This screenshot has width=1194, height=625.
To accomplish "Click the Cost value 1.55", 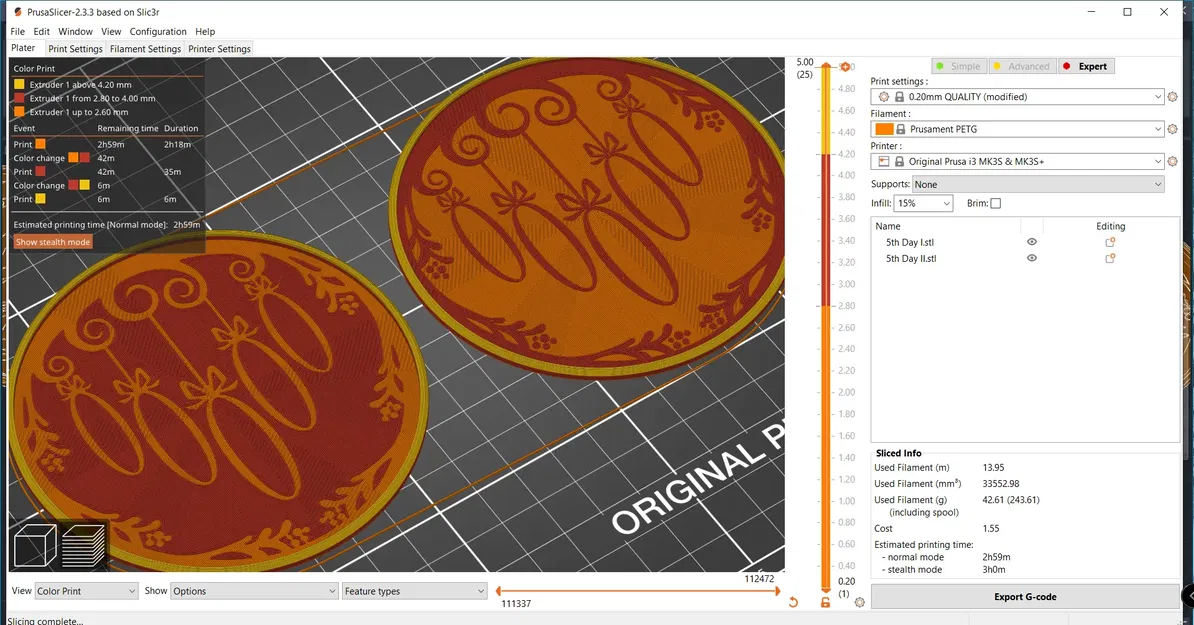I will [x=991, y=528].
